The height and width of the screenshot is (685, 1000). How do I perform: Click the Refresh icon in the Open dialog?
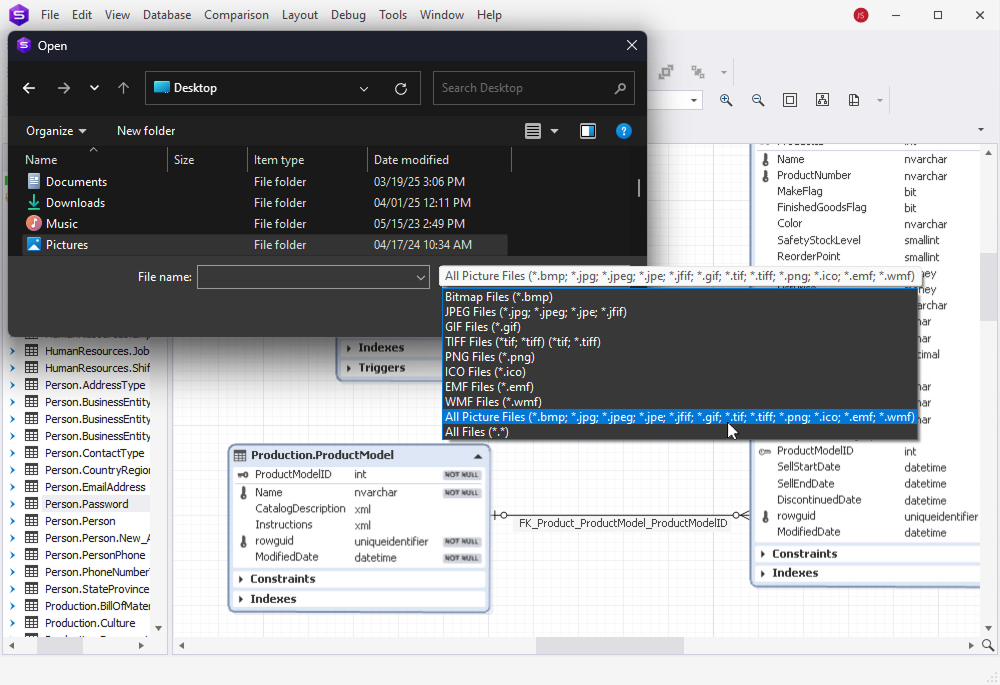(x=401, y=88)
